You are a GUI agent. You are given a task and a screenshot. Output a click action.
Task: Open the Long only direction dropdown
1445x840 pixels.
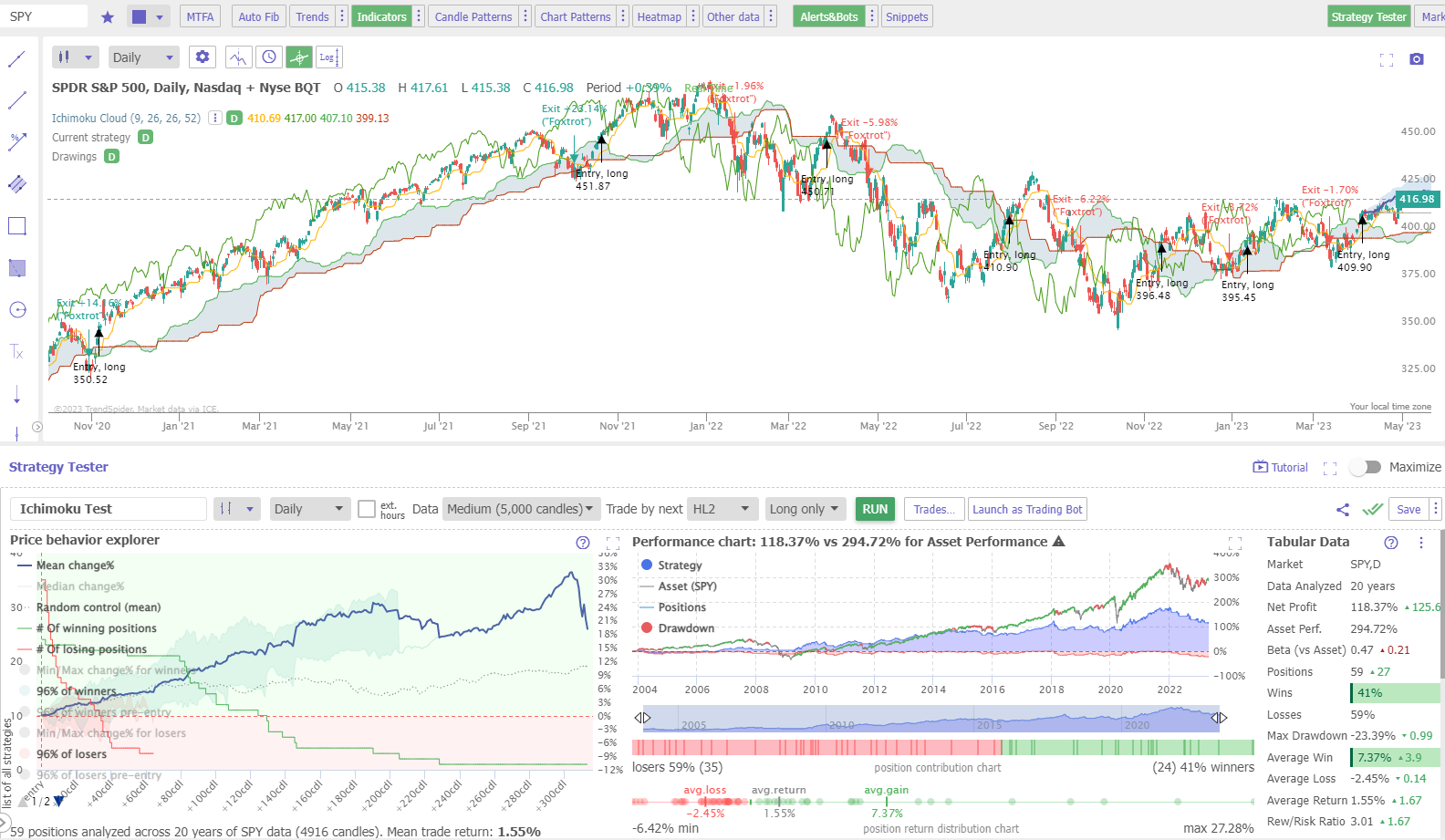(x=804, y=509)
